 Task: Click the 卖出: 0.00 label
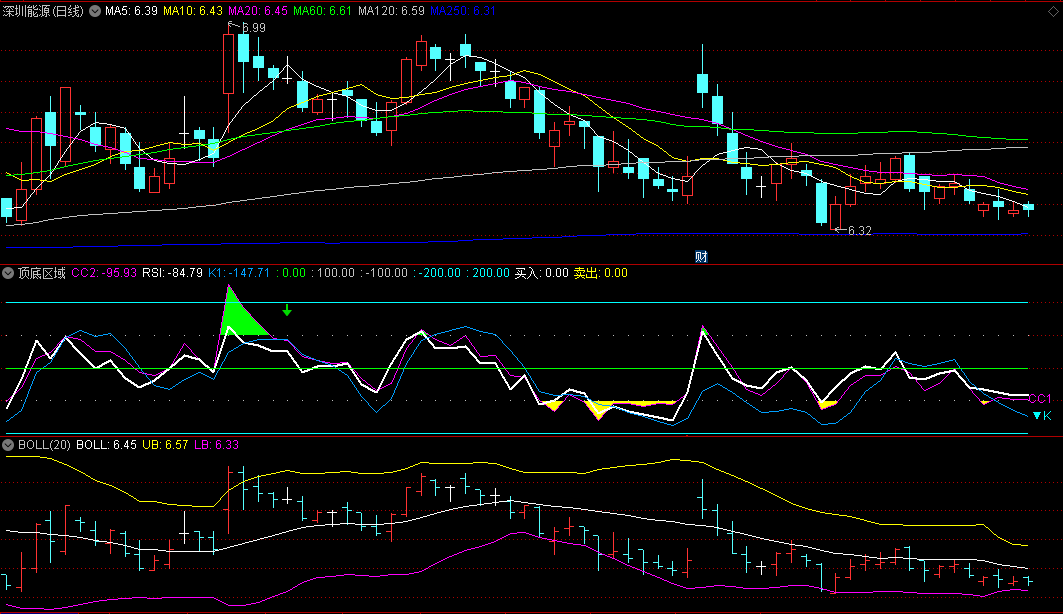601,273
